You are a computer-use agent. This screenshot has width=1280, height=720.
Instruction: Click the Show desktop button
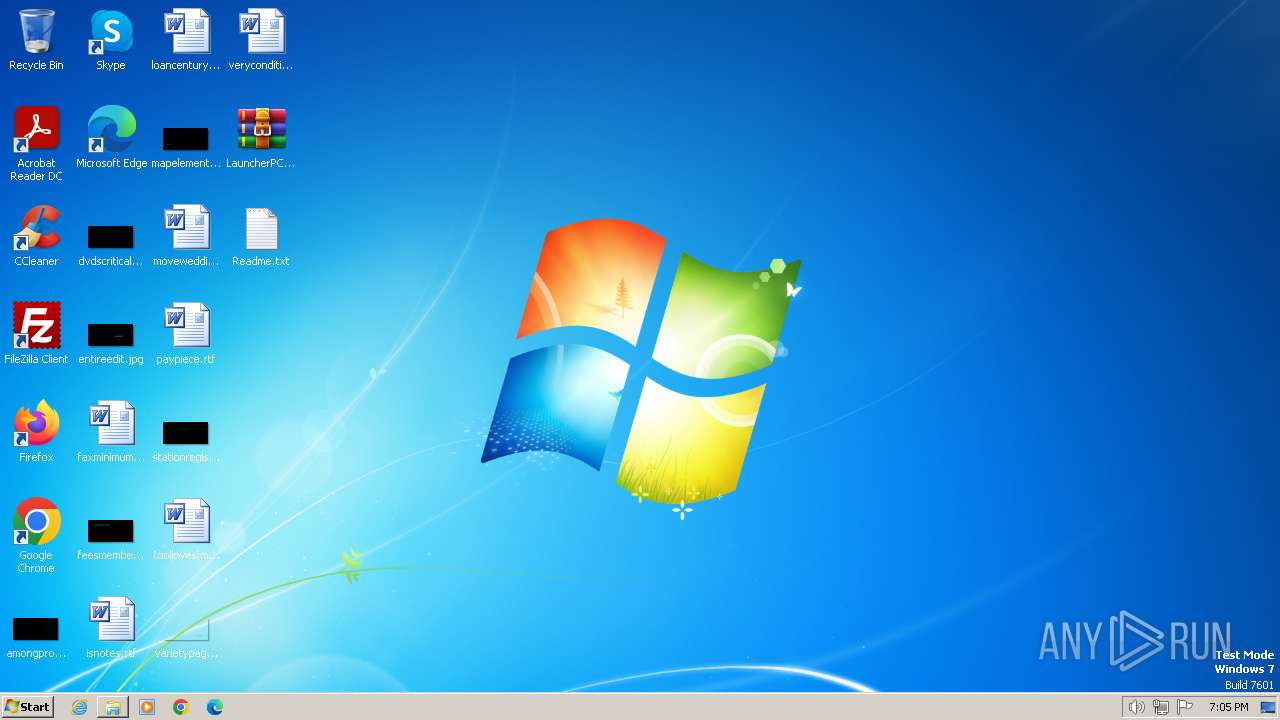coord(1268,707)
